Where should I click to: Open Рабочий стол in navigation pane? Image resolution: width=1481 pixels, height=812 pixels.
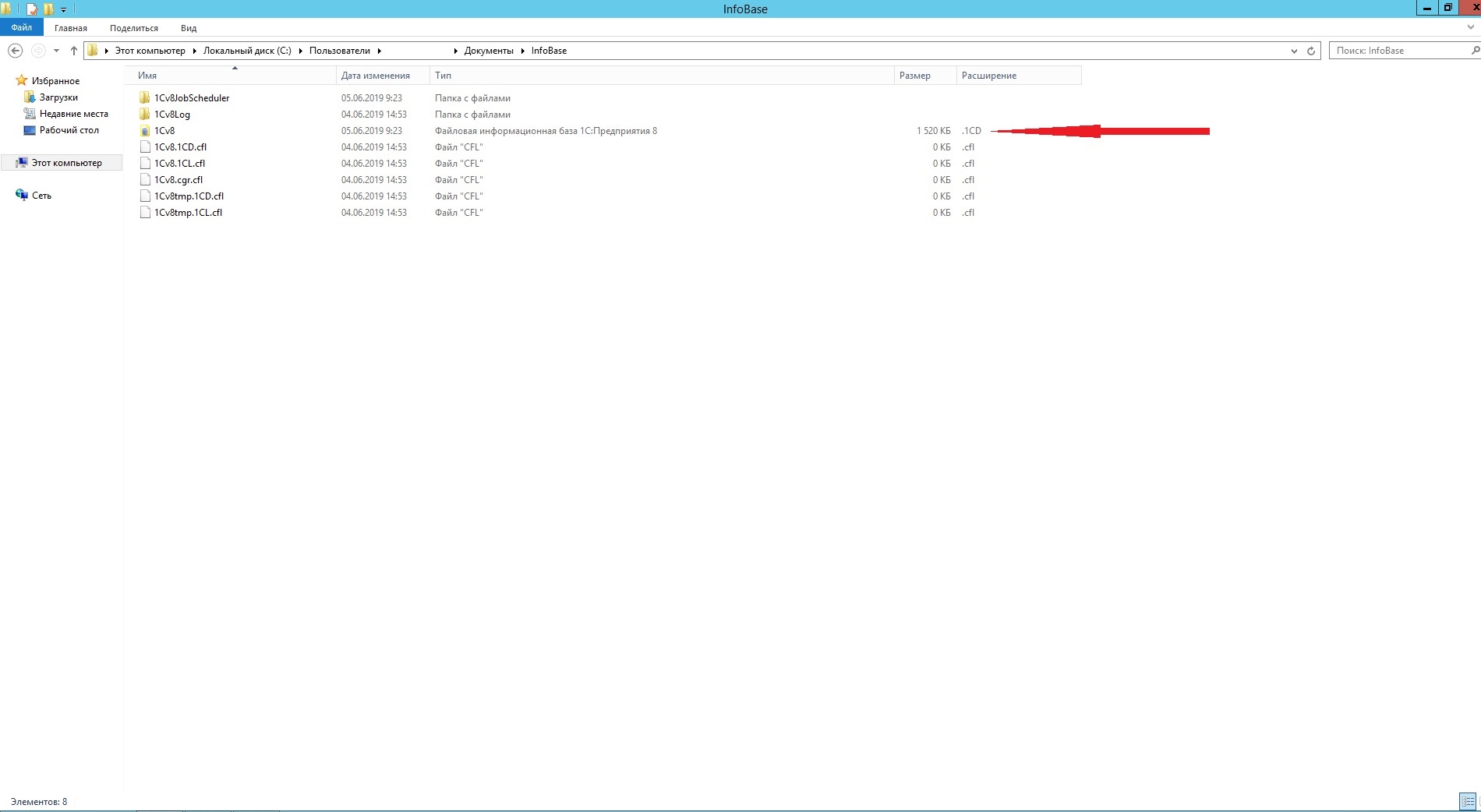[x=69, y=130]
